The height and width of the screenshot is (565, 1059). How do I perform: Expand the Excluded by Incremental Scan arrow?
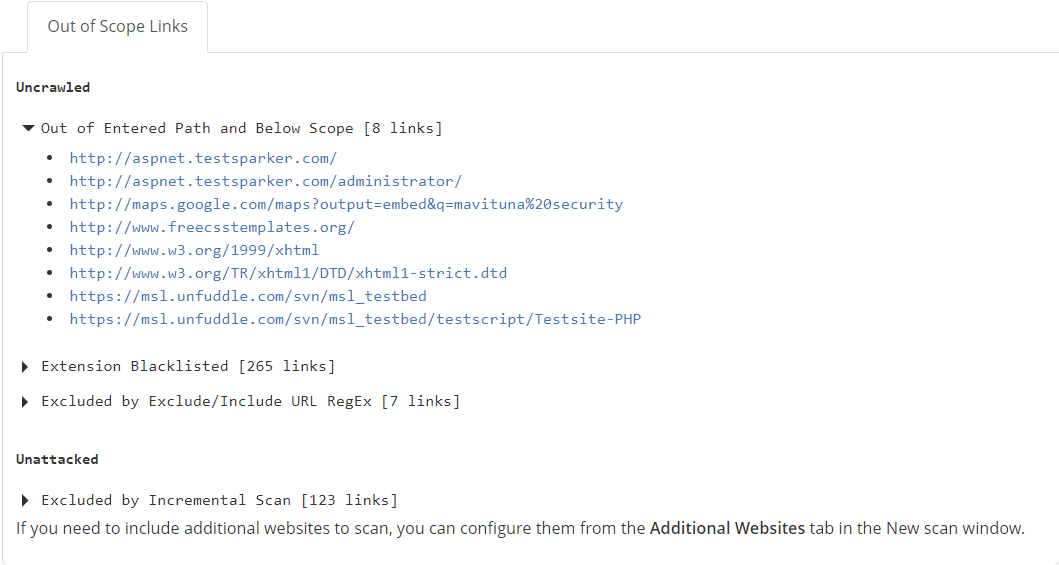[x=25, y=500]
